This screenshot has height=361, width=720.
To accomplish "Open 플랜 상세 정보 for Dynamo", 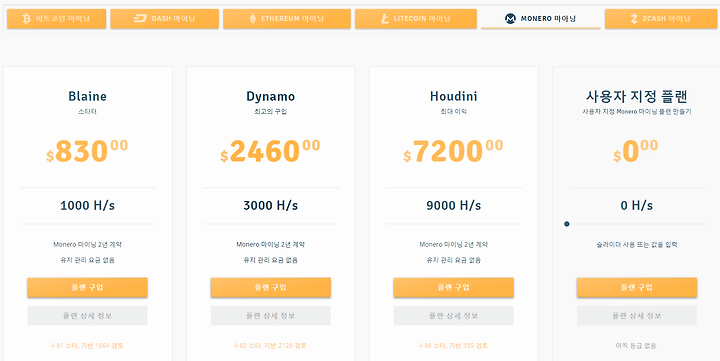I will click(x=270, y=316).
